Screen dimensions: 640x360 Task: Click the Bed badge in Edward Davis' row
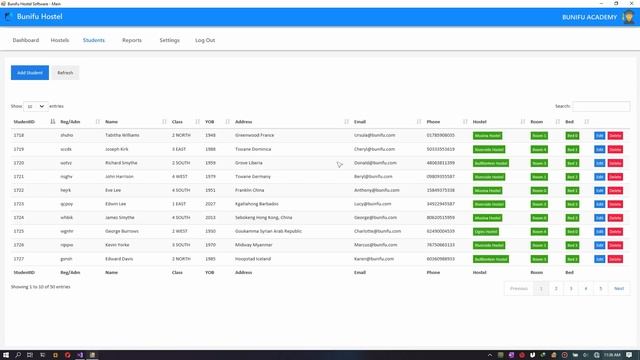[572, 259]
